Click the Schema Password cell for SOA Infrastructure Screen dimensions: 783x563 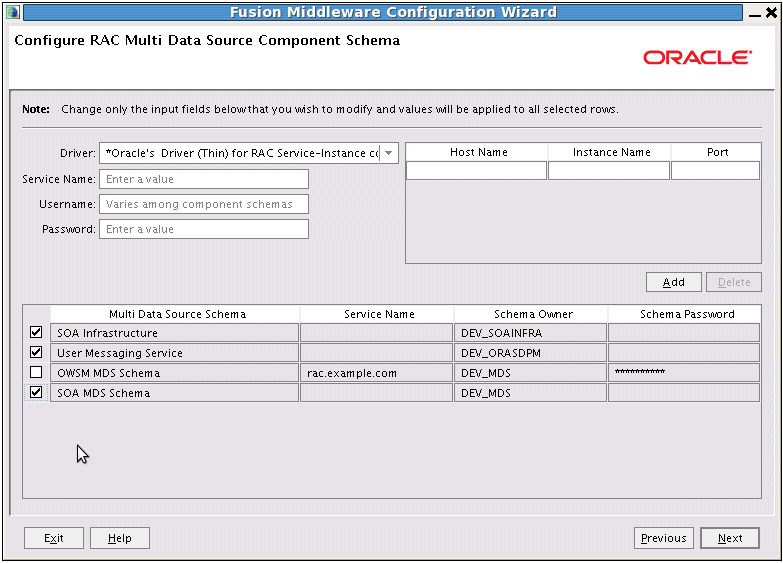pyautogui.click(x=684, y=333)
